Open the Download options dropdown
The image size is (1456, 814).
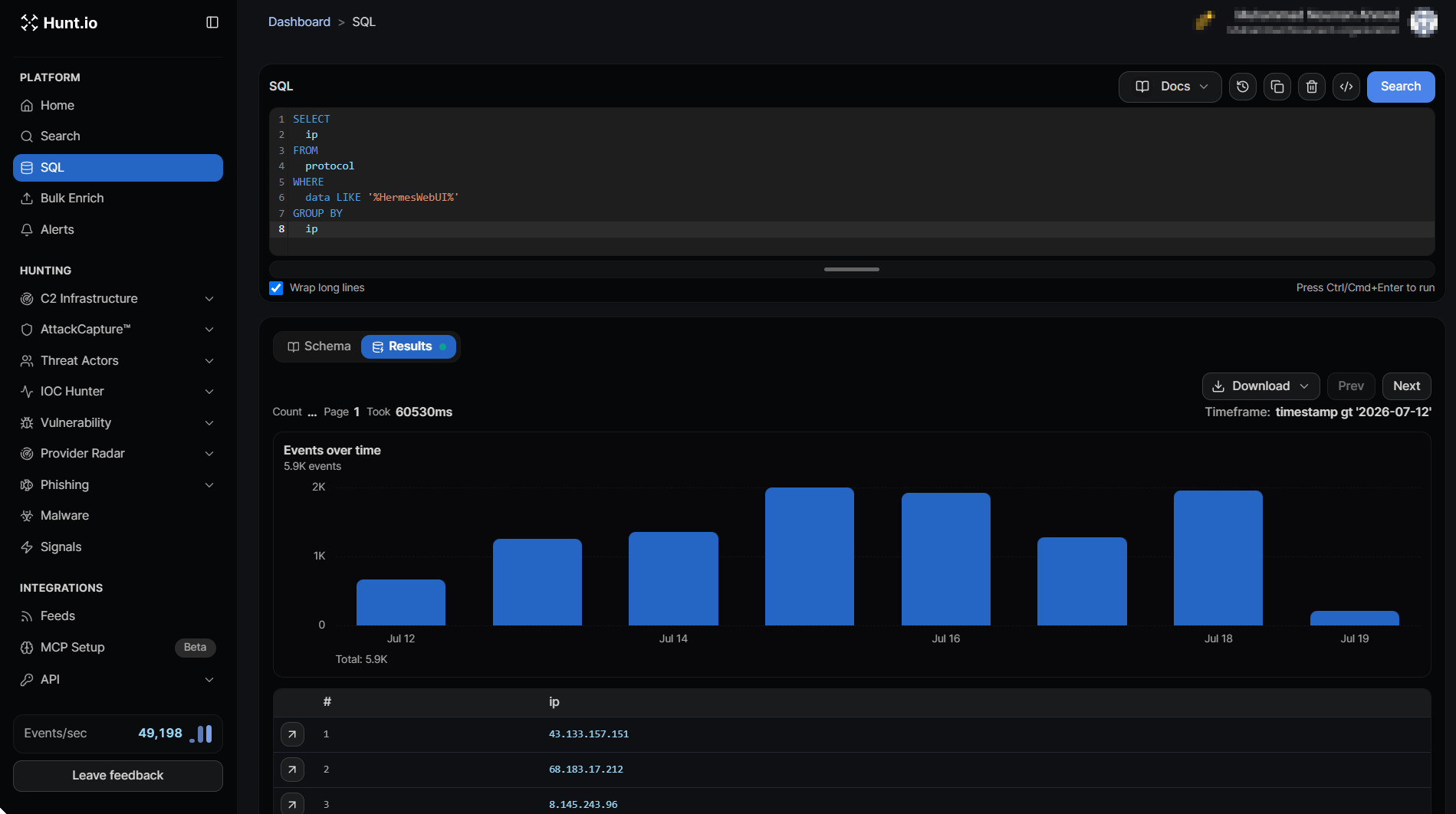click(1260, 386)
